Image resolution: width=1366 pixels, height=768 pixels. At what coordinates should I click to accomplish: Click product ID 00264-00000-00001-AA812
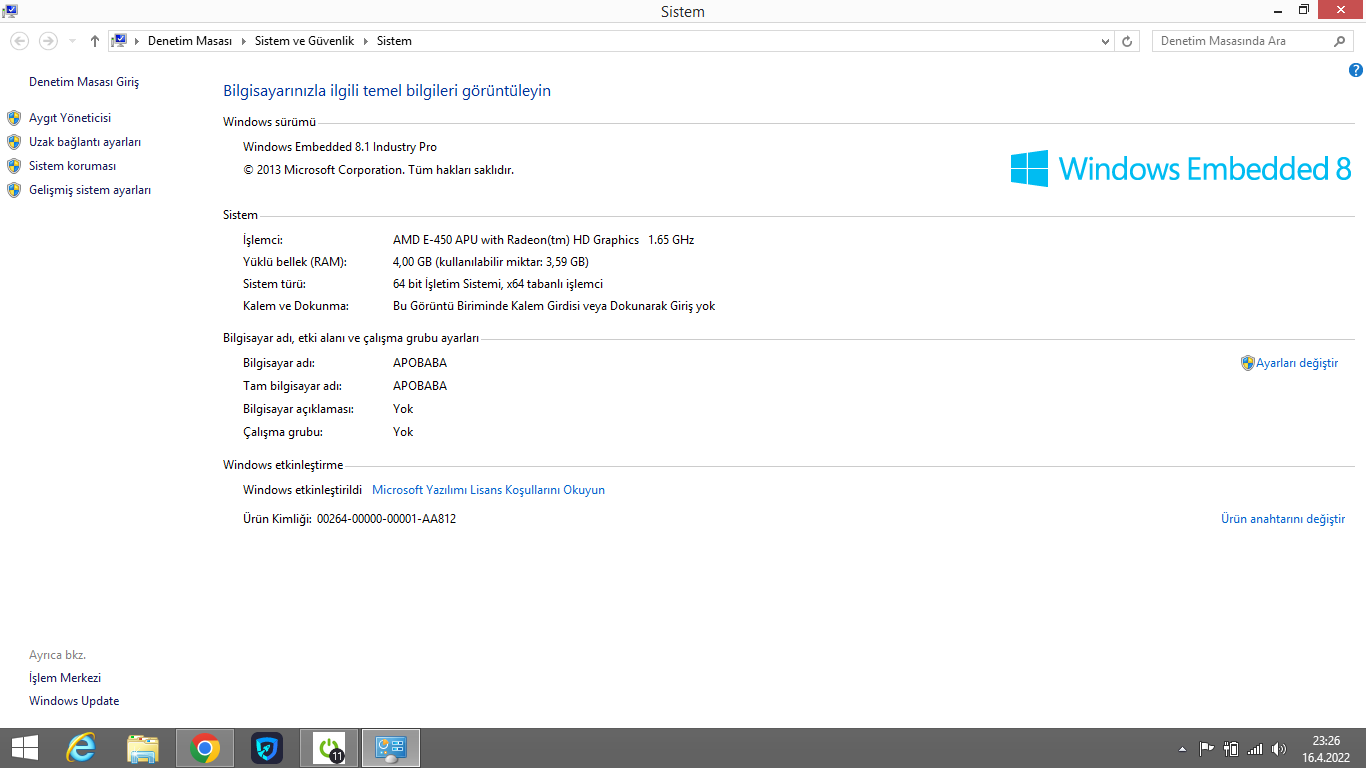point(386,519)
